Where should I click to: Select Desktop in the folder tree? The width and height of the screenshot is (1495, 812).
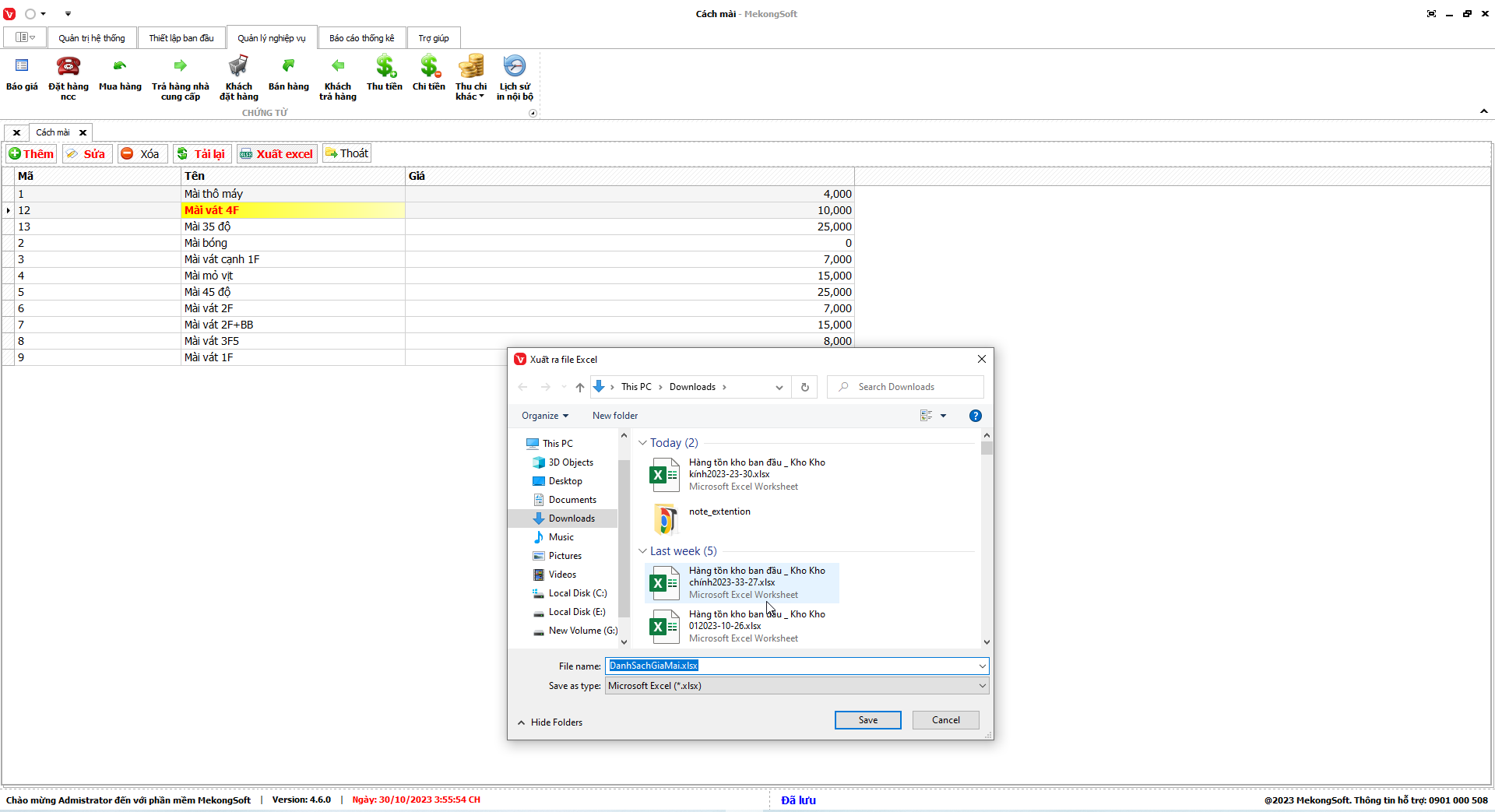point(565,481)
